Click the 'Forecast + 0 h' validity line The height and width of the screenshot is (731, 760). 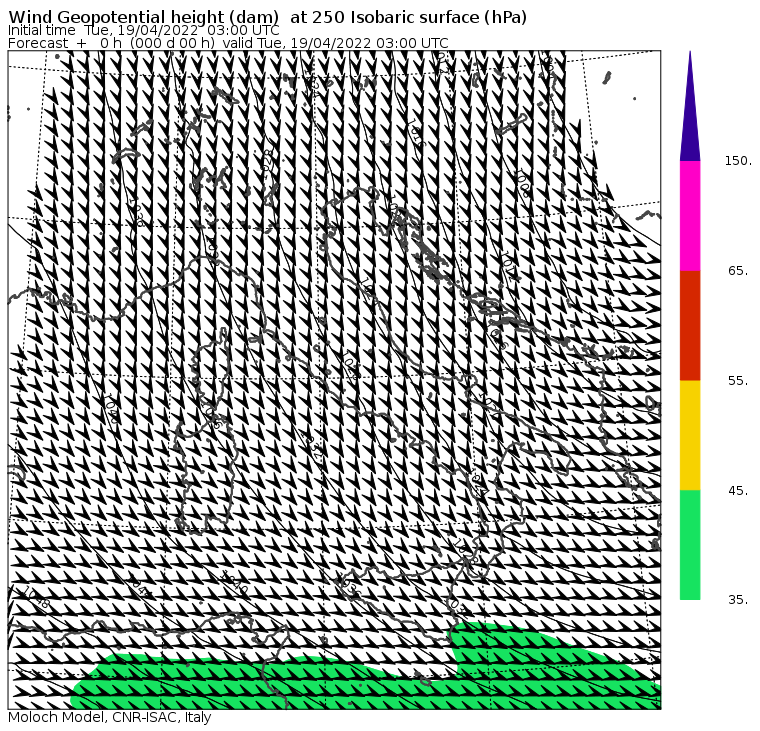228,43
